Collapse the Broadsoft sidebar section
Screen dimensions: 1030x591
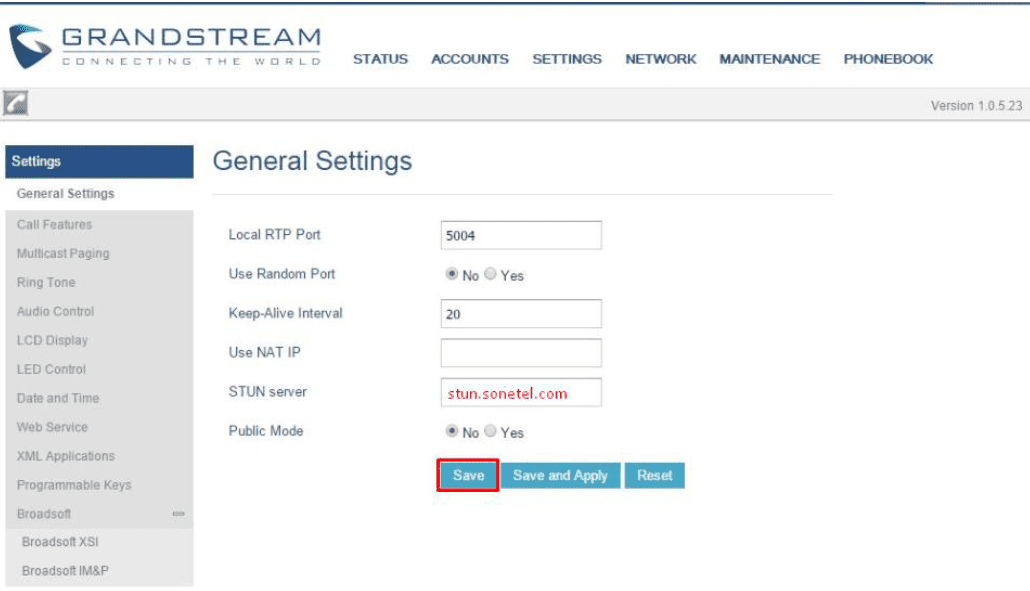click(178, 514)
